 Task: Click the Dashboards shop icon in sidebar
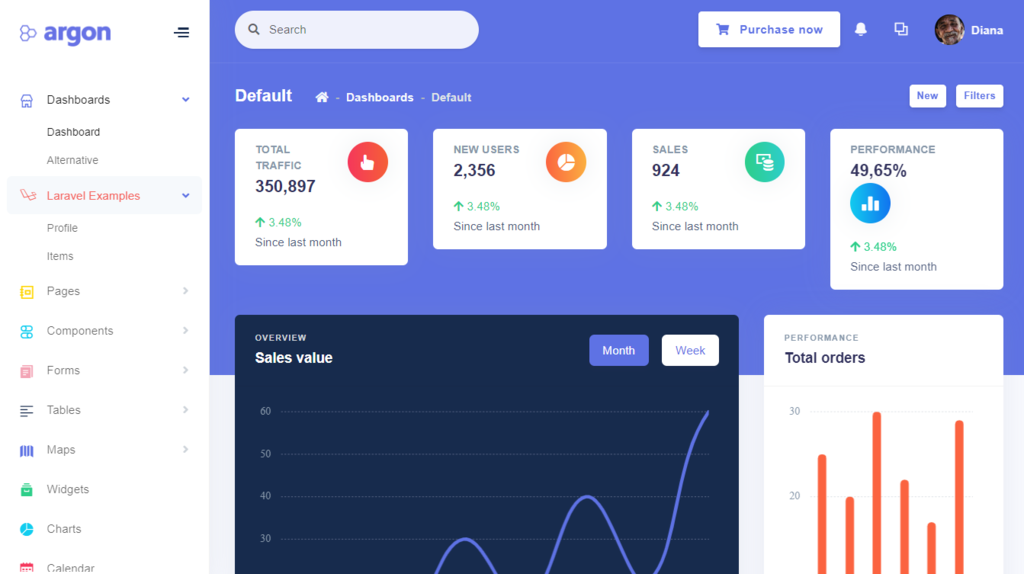pyautogui.click(x=26, y=100)
